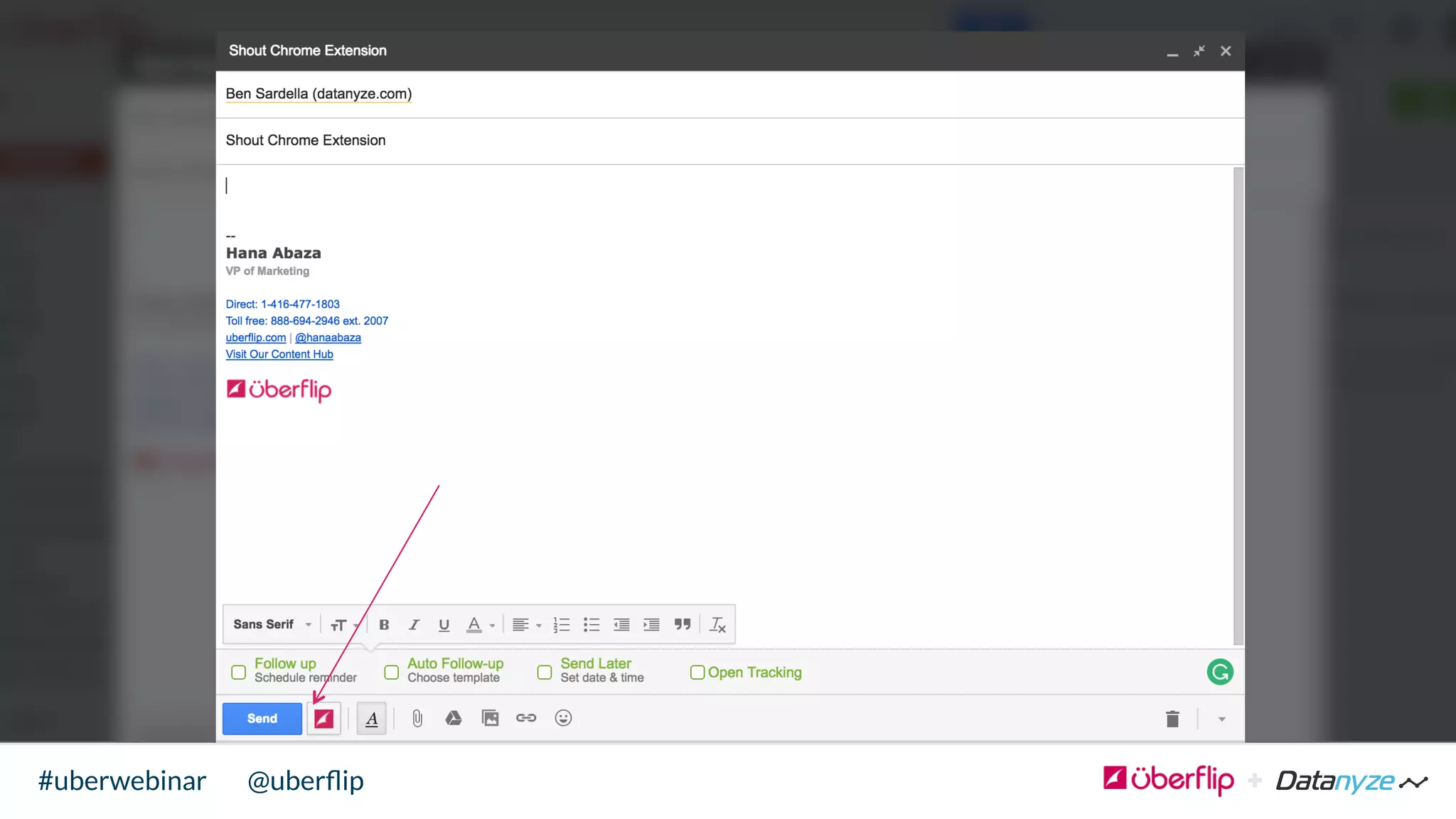1456x819 pixels.
Task: Enable Open Tracking checkbox
Action: point(697,672)
